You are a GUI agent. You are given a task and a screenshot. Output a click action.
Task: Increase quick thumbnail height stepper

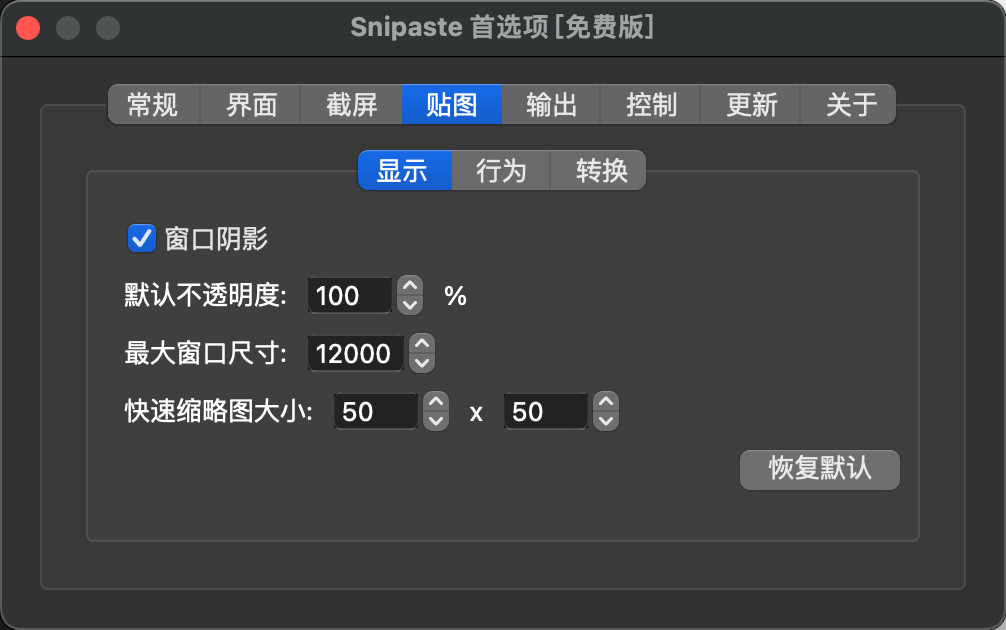coord(605,402)
